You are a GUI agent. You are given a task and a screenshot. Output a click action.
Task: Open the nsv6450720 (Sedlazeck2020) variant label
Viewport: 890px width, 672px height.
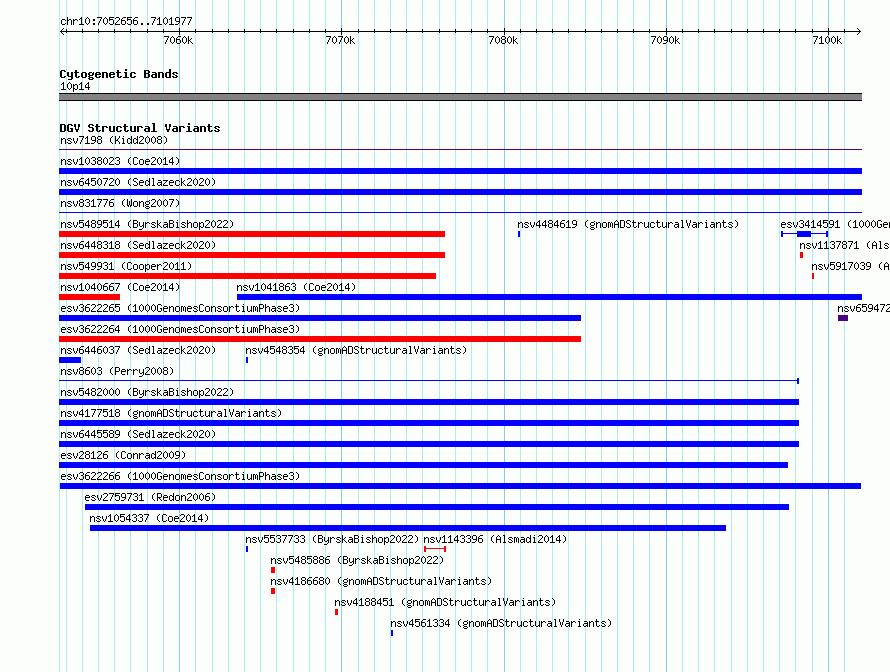tap(138, 182)
